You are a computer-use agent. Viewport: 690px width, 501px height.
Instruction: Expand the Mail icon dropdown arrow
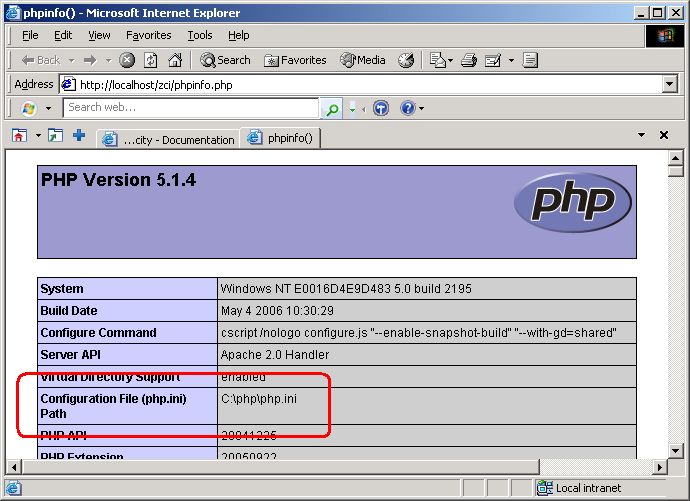click(x=450, y=60)
